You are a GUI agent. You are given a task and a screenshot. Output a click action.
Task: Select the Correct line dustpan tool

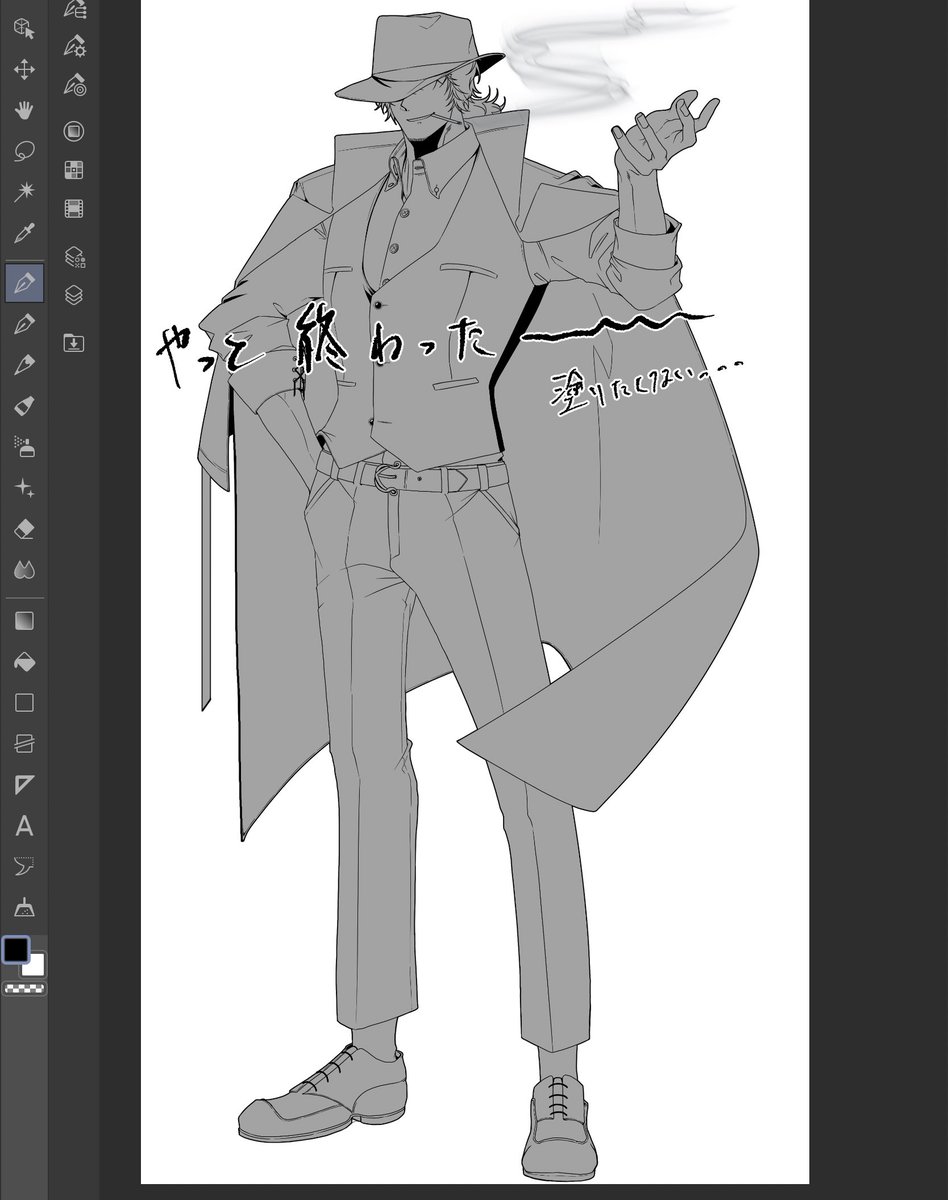tap(24, 907)
